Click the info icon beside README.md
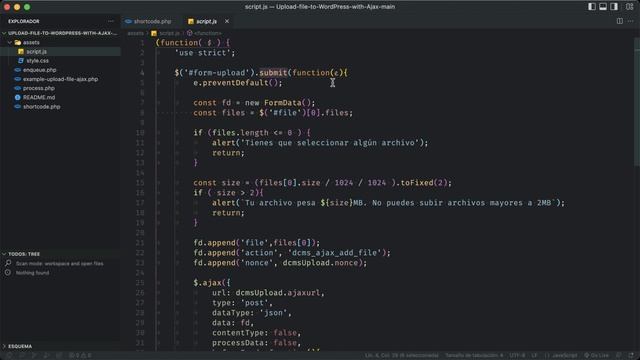This screenshot has width=640, height=360. (18, 98)
